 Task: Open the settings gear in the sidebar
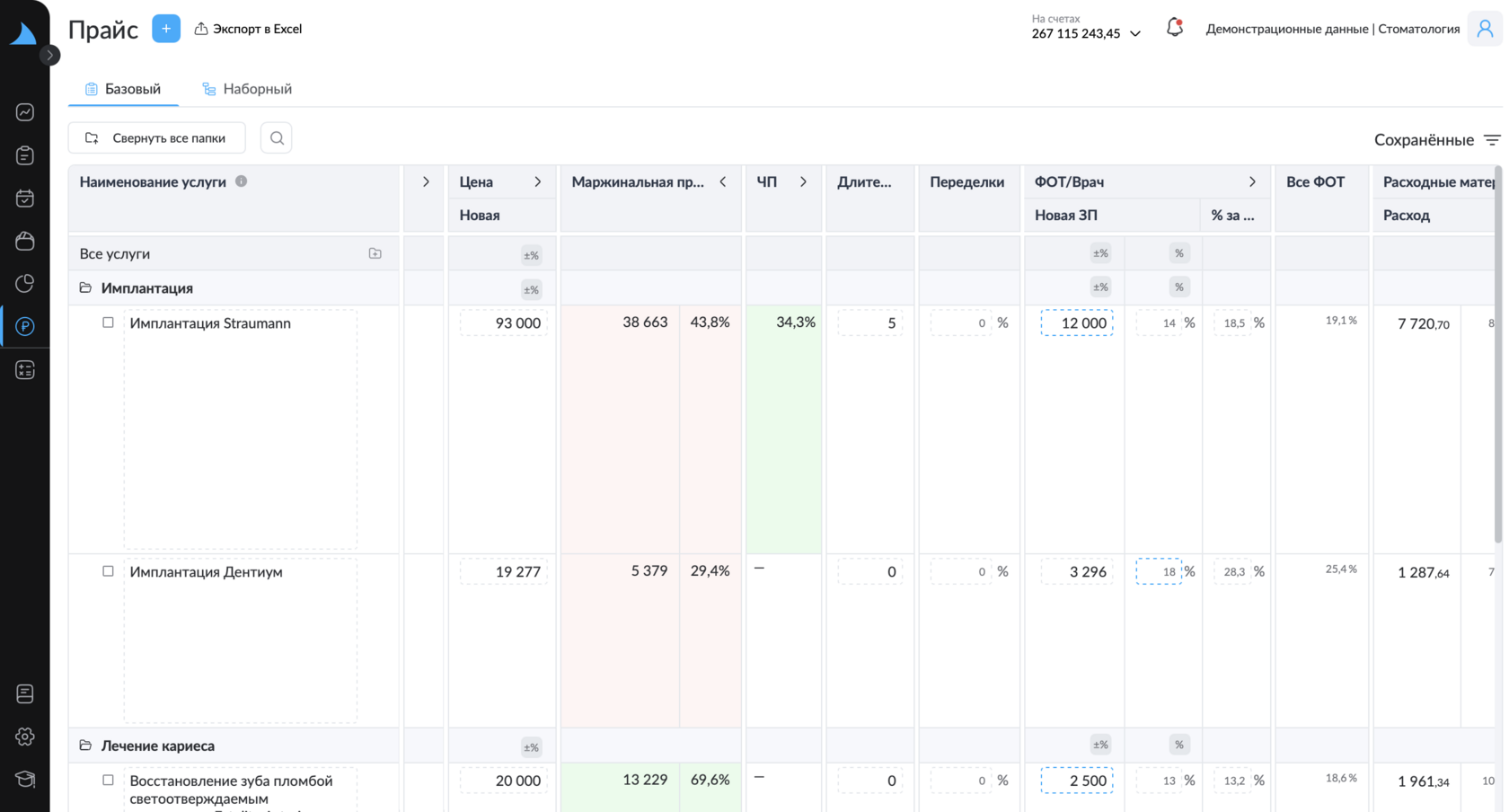tap(25, 737)
